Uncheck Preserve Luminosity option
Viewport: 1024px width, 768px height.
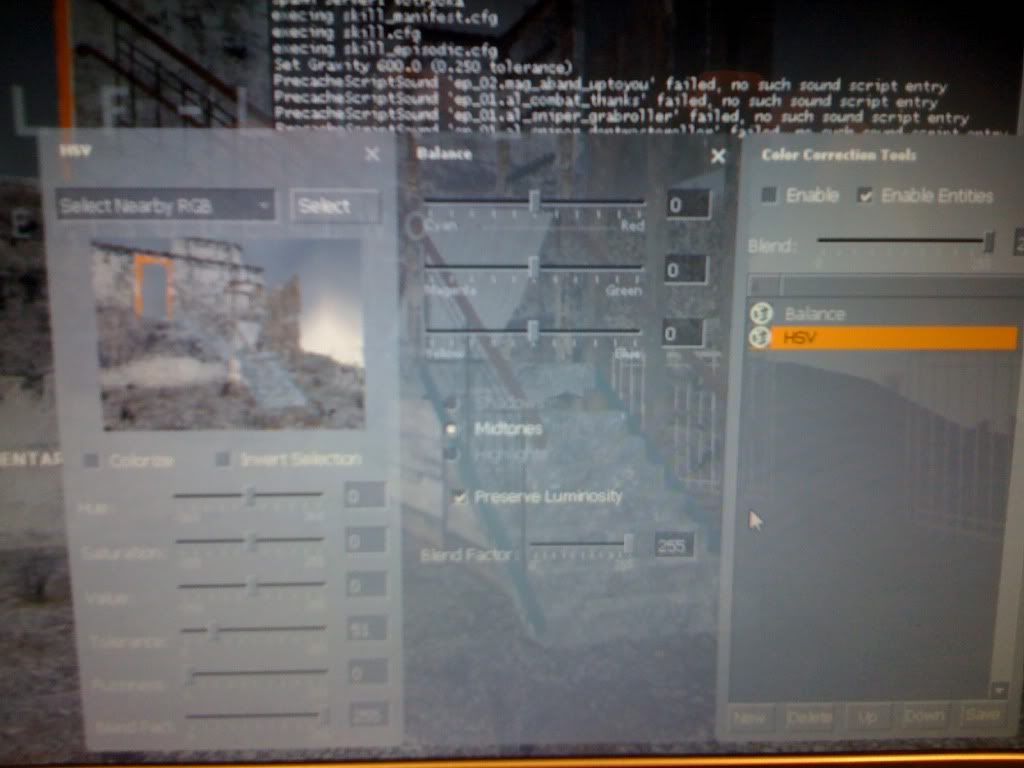tap(460, 496)
